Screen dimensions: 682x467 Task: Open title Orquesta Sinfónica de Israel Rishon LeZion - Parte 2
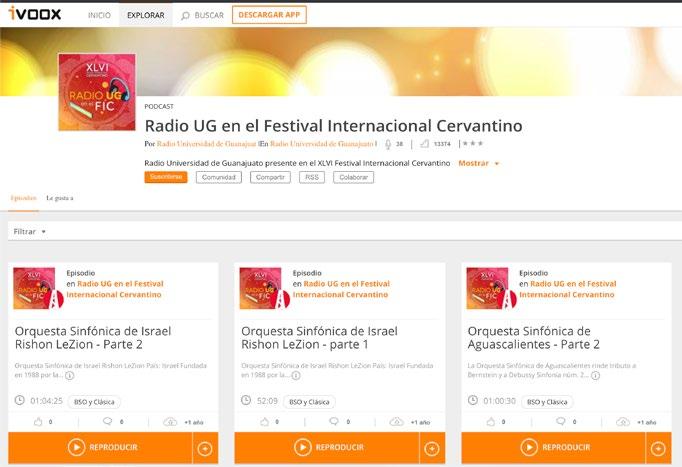click(93, 338)
